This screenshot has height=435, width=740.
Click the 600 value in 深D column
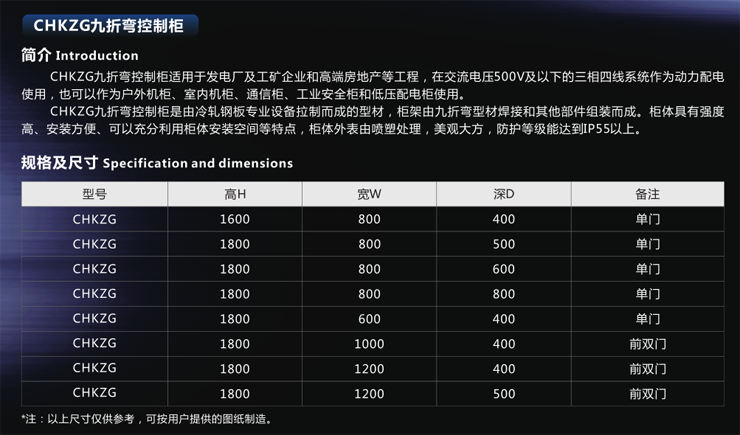pos(503,268)
